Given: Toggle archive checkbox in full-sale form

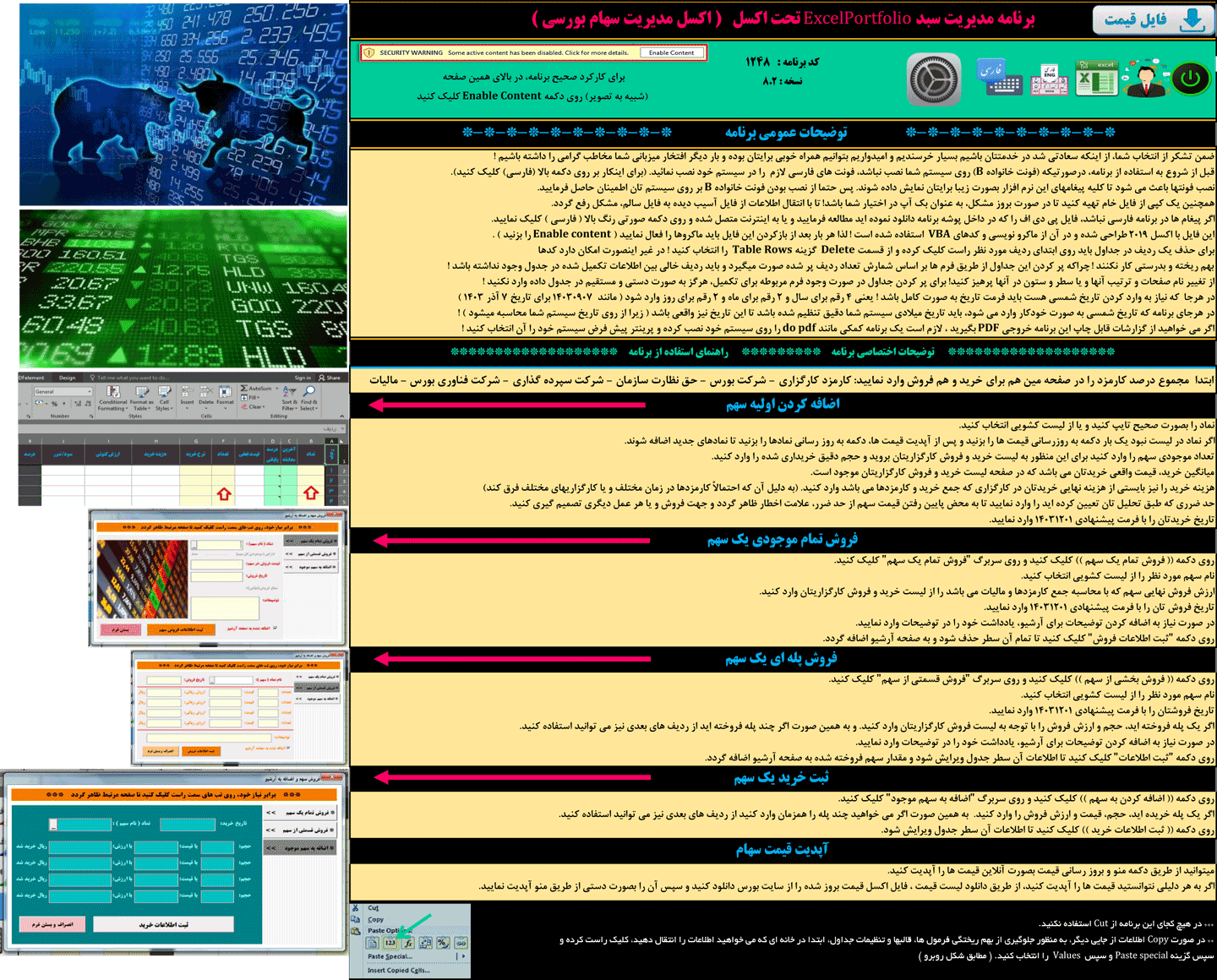Looking at the screenshot, I should (x=275, y=628).
